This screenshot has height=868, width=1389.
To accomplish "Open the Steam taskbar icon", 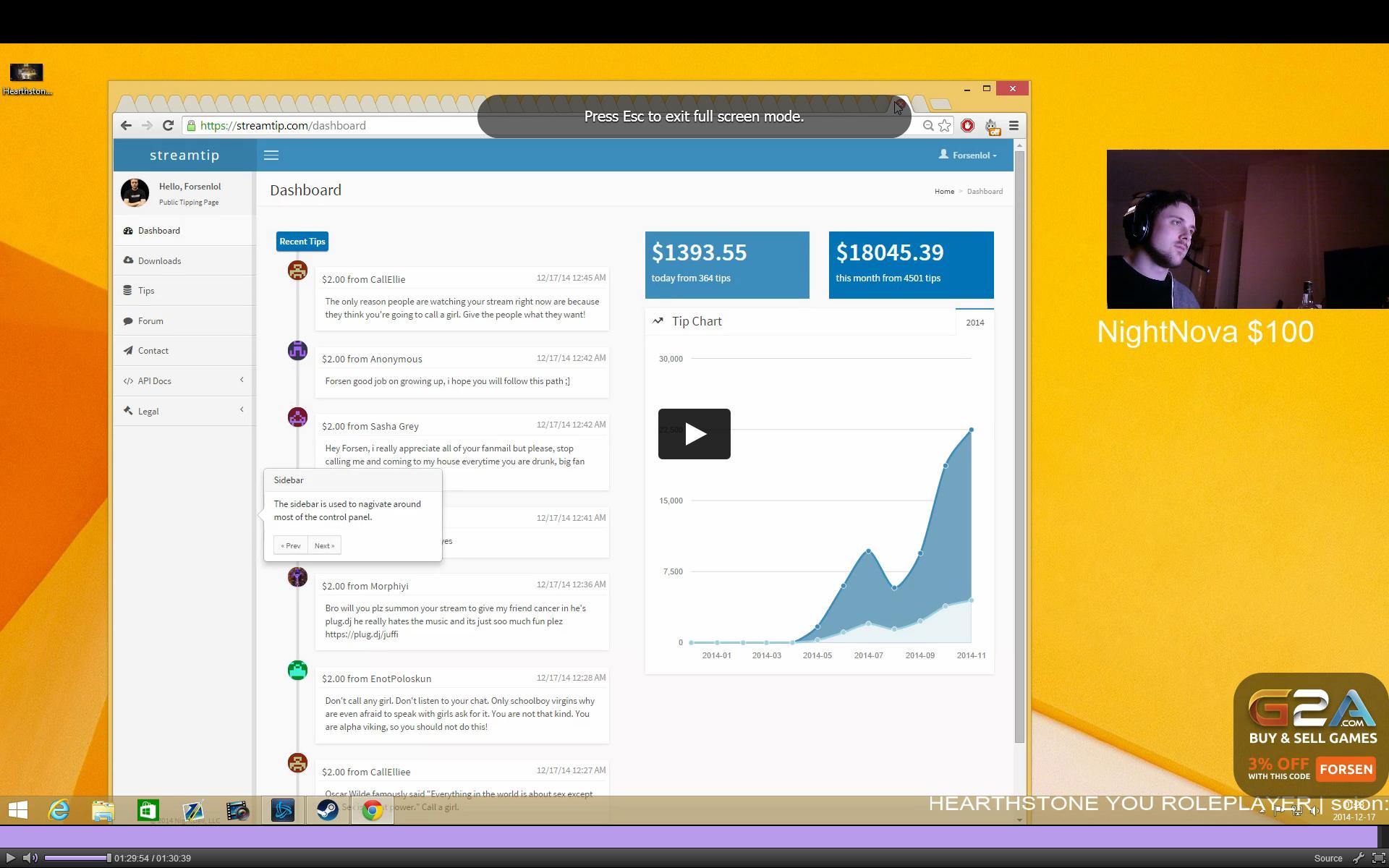I will 328,810.
